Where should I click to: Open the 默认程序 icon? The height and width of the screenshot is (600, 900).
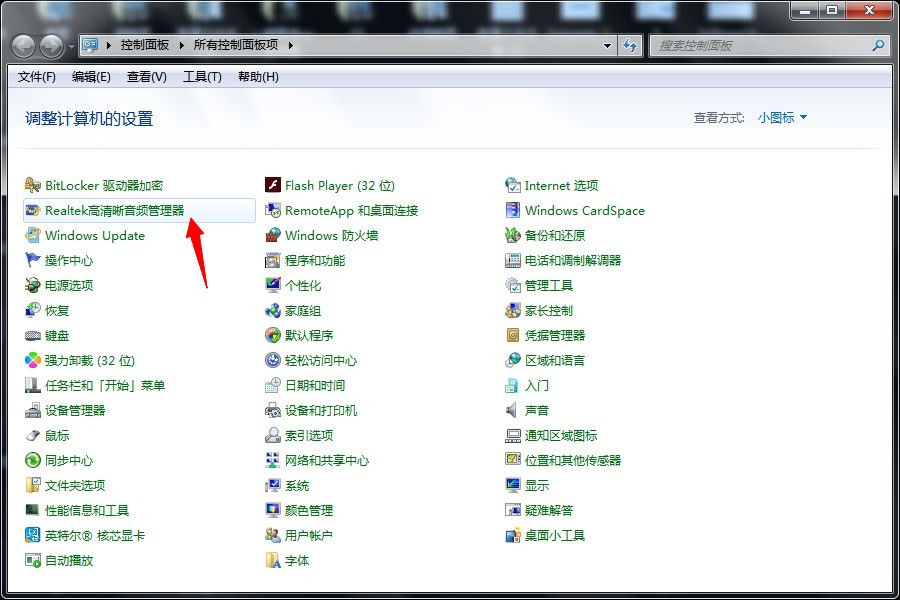pos(273,335)
